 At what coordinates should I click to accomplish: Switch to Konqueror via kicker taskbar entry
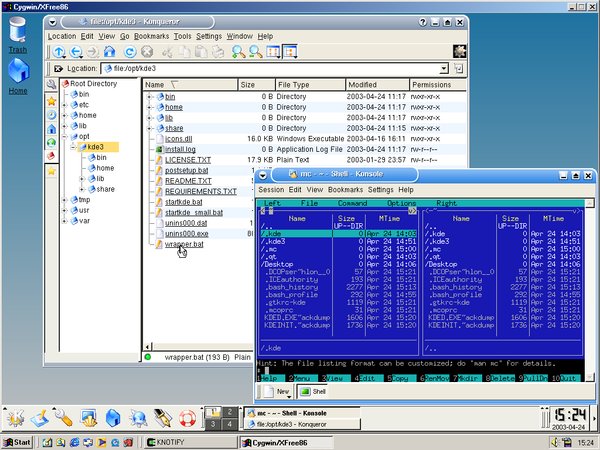(x=302, y=424)
